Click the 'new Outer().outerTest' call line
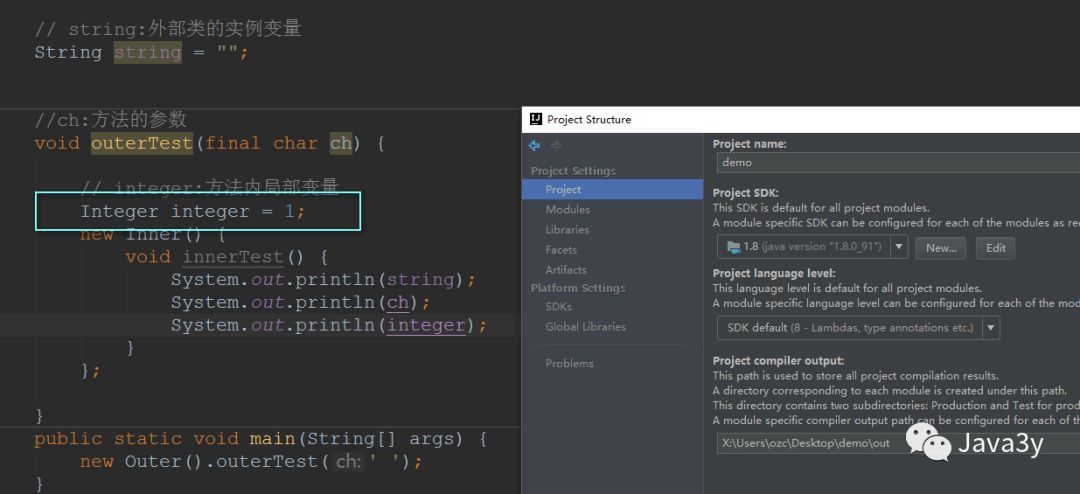The height and width of the screenshot is (494, 1080). (x=251, y=462)
